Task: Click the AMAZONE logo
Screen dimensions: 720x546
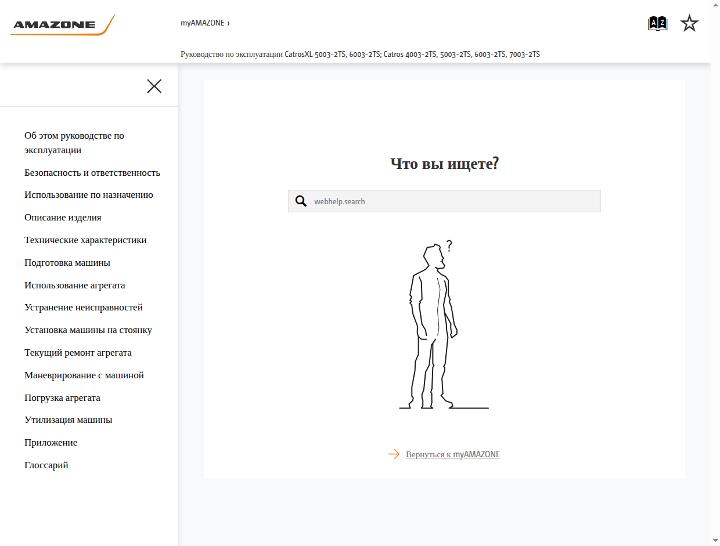Action: coord(62,25)
